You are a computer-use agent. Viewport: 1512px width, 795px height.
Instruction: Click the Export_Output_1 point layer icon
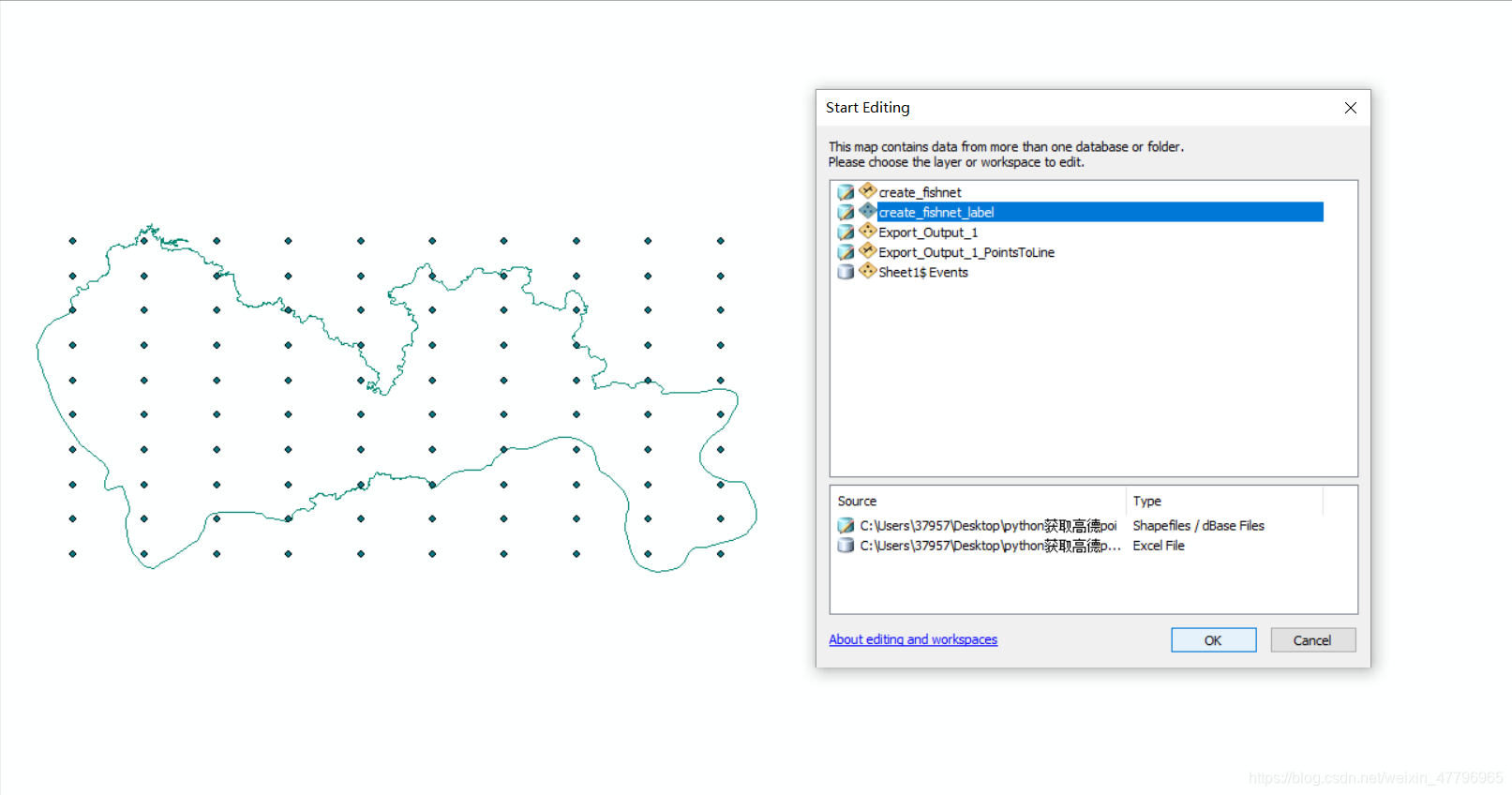pos(868,231)
